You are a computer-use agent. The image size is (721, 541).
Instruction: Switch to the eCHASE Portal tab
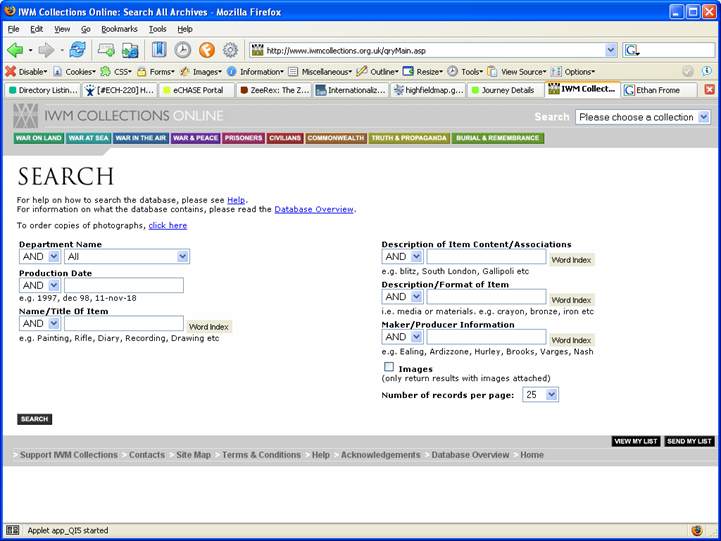tap(196, 90)
